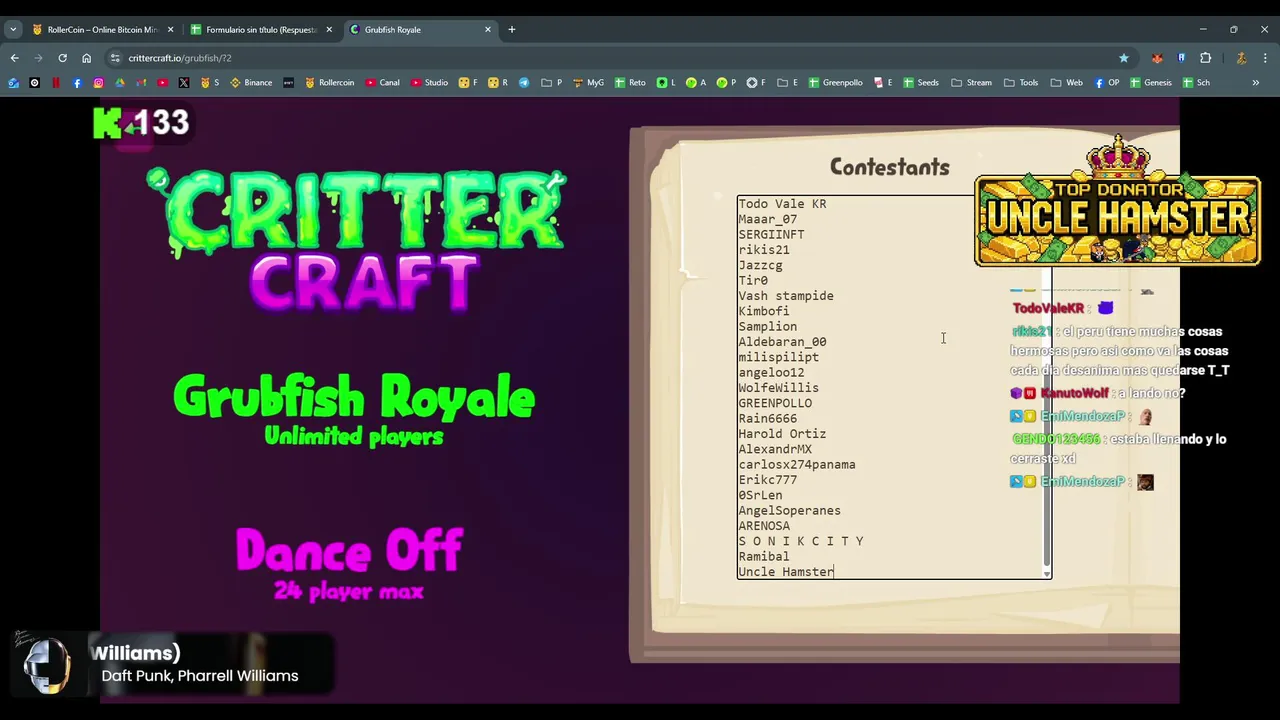Click contestant name "Aldebaran_00"
1280x720 pixels.
(782, 342)
